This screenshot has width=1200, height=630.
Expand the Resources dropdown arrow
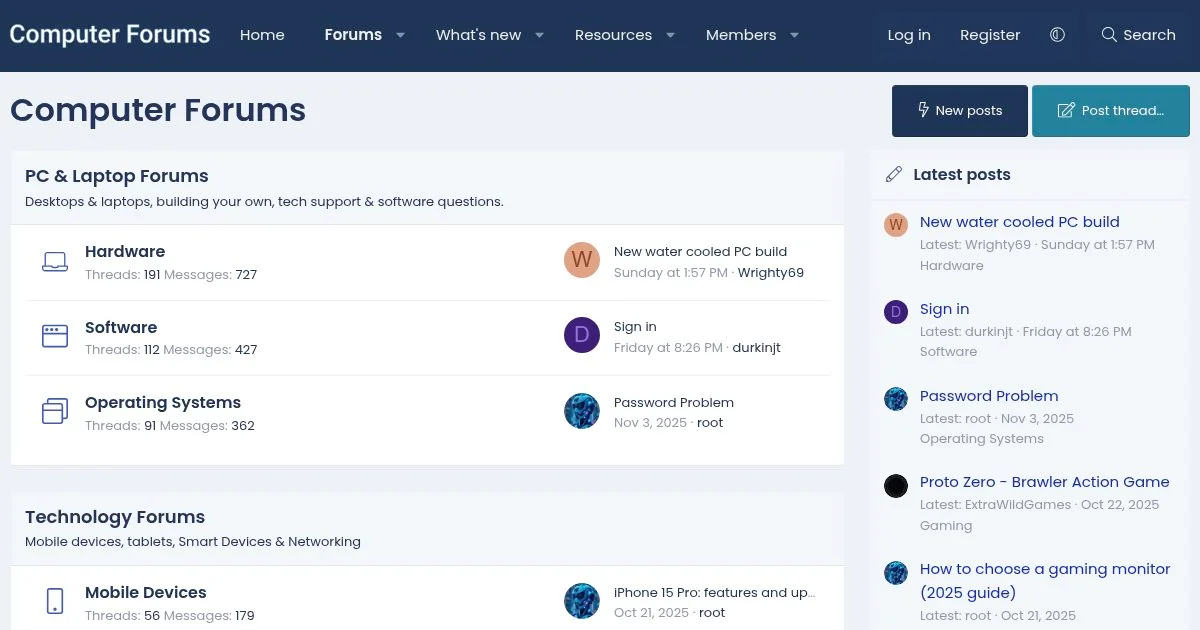point(670,35)
